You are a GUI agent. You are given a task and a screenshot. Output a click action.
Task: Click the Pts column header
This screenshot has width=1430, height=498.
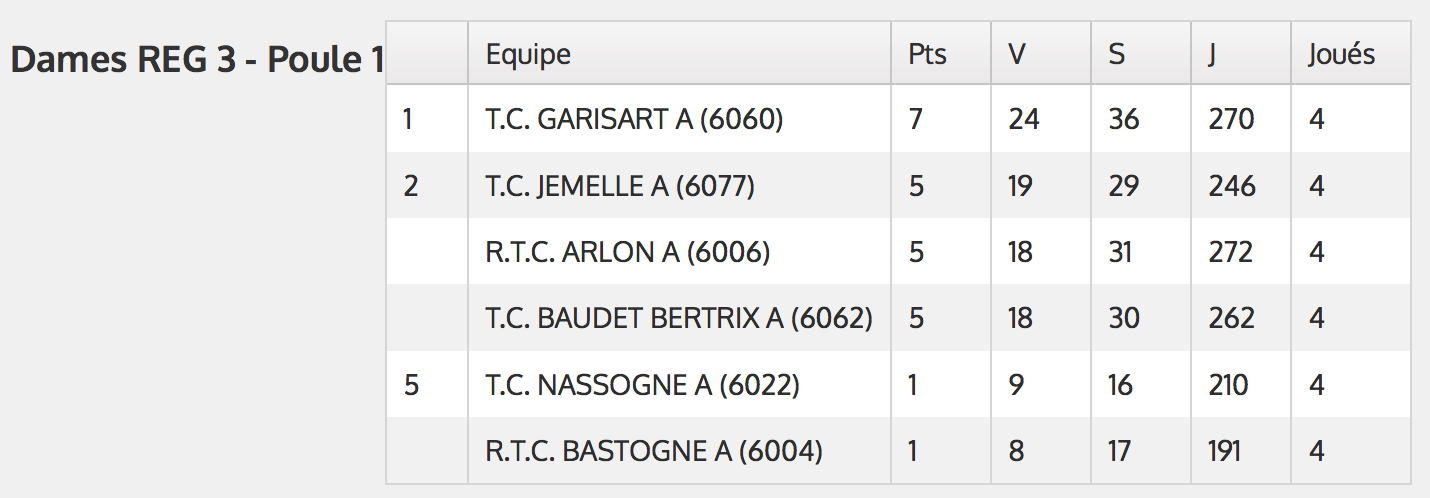point(927,54)
